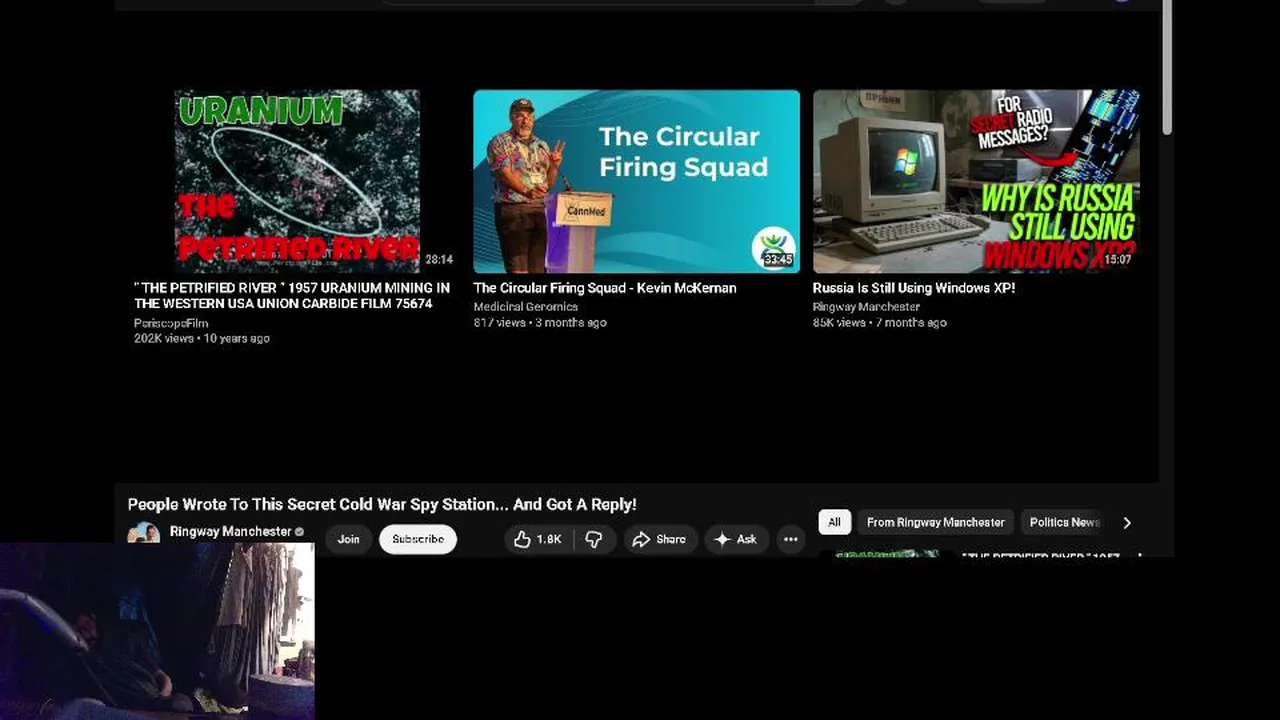Screen dimensions: 1280x720
Task: Select From Ringway Manchester chip
Action: point(936,522)
